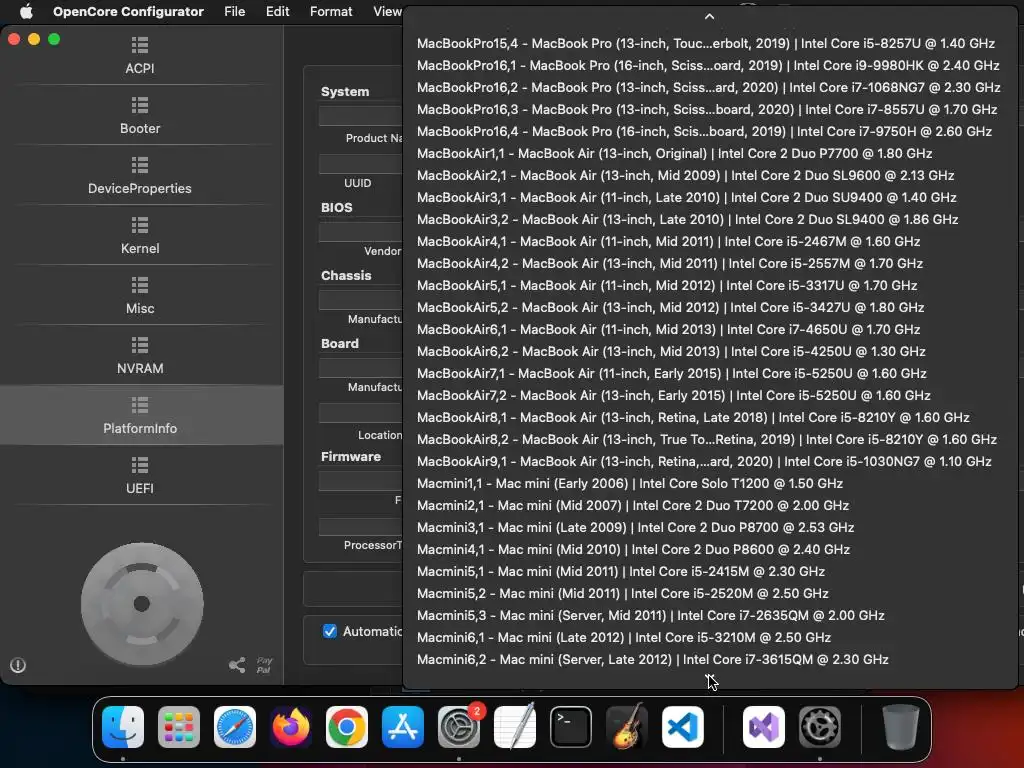Select MacBookAir4,1 i5-2467M model
This screenshot has height=768, width=1024.
pyautogui.click(x=710, y=241)
